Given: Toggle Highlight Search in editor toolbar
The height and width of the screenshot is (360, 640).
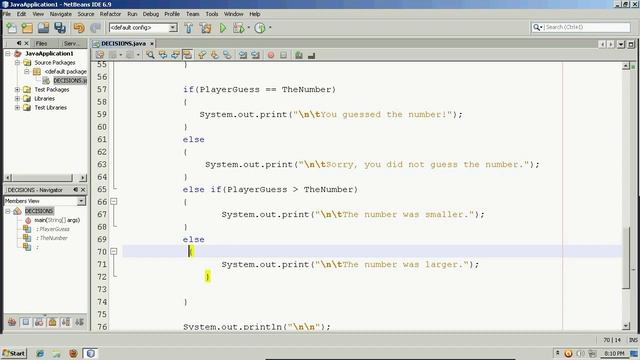Looking at the screenshot, I should pos(187,55).
